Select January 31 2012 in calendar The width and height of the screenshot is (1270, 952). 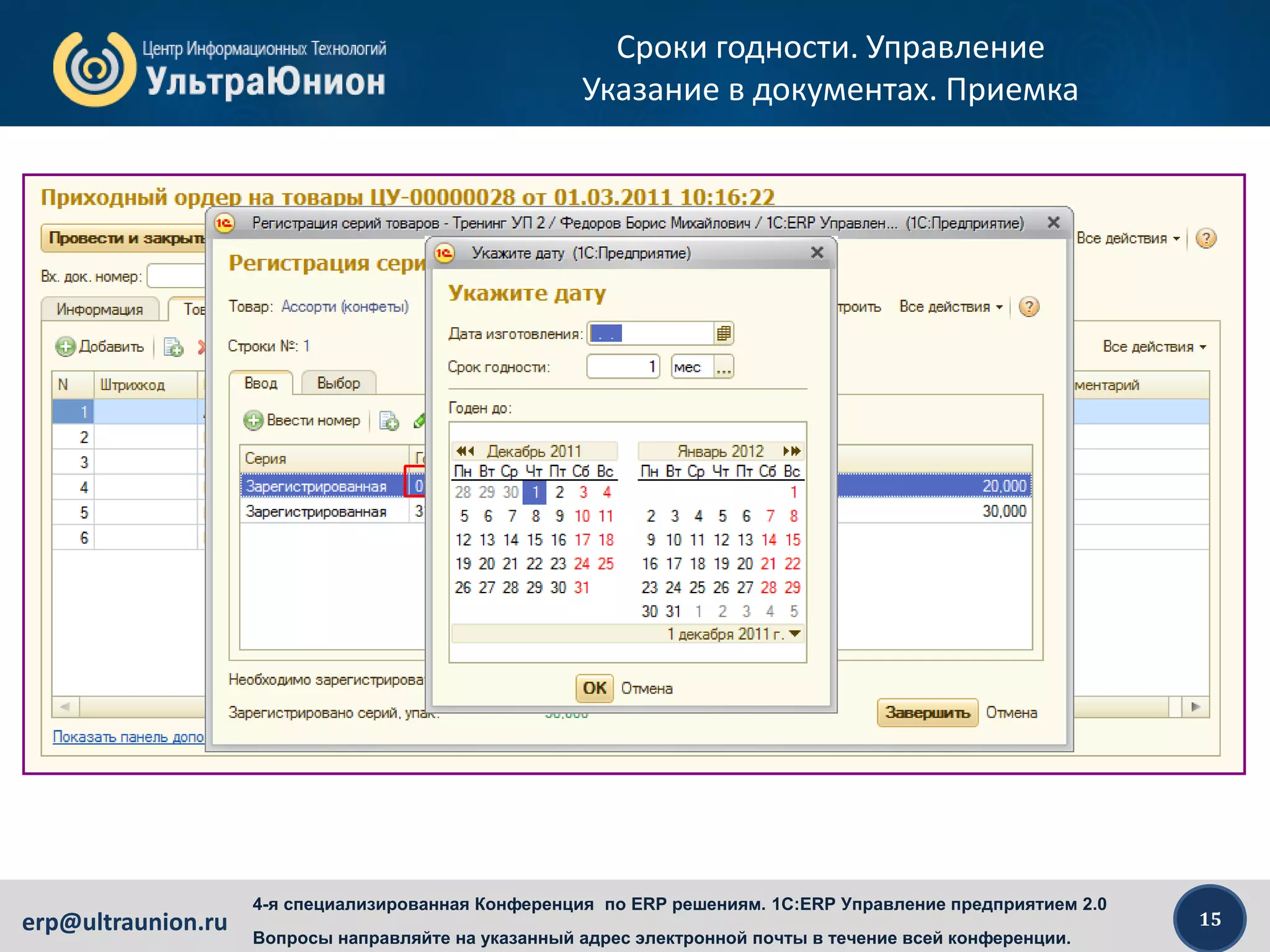click(673, 612)
